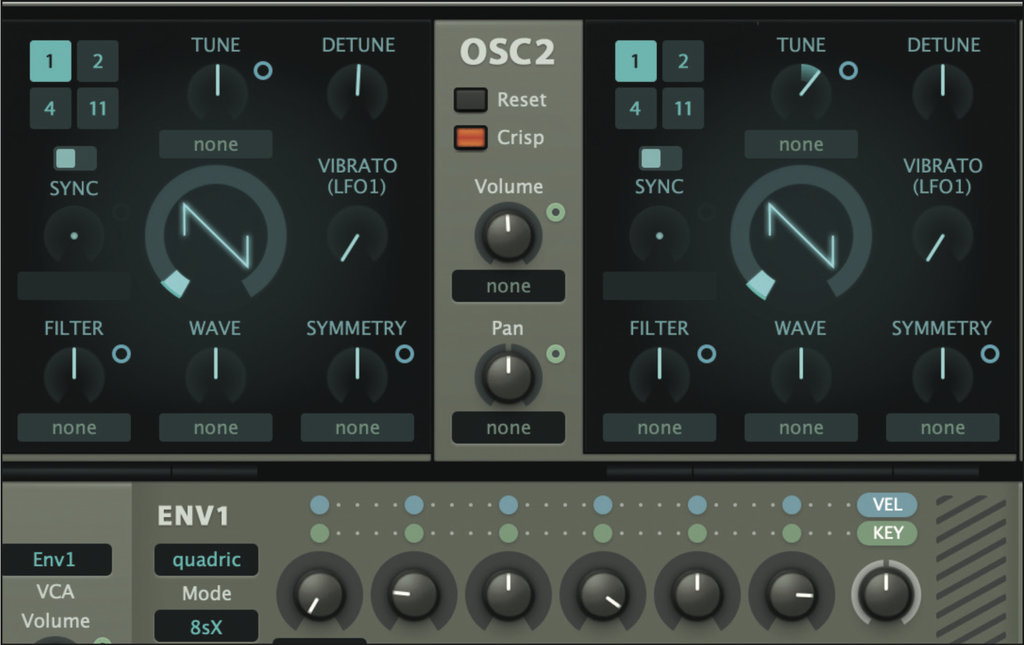
Task: Switch to the VCA section in the left panel
Action: coord(55,592)
